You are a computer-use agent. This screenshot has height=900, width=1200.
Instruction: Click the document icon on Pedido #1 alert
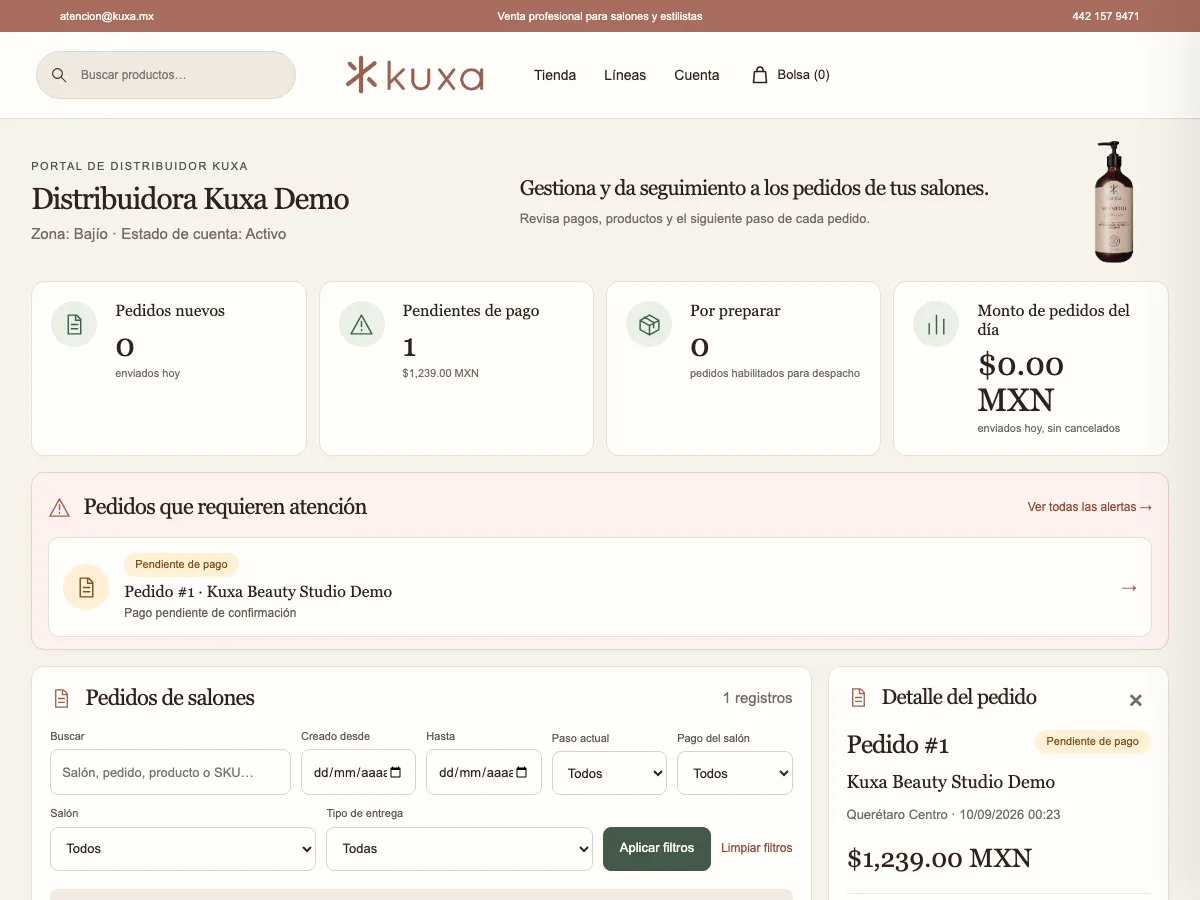click(86, 587)
